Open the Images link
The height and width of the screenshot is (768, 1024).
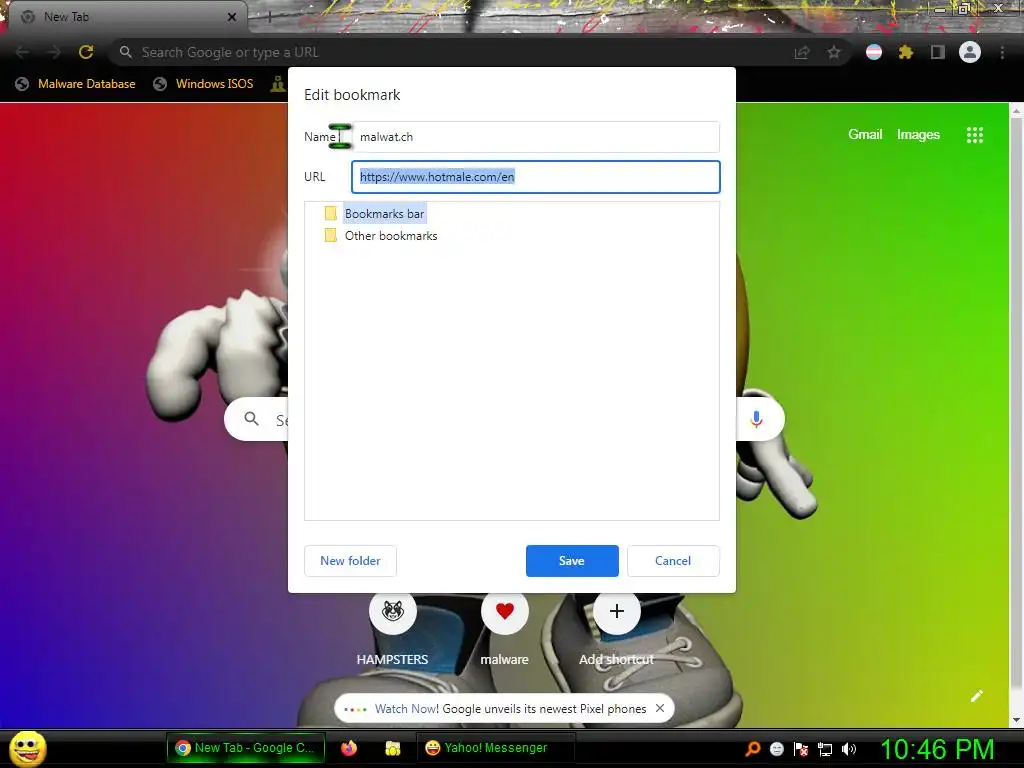pos(918,135)
